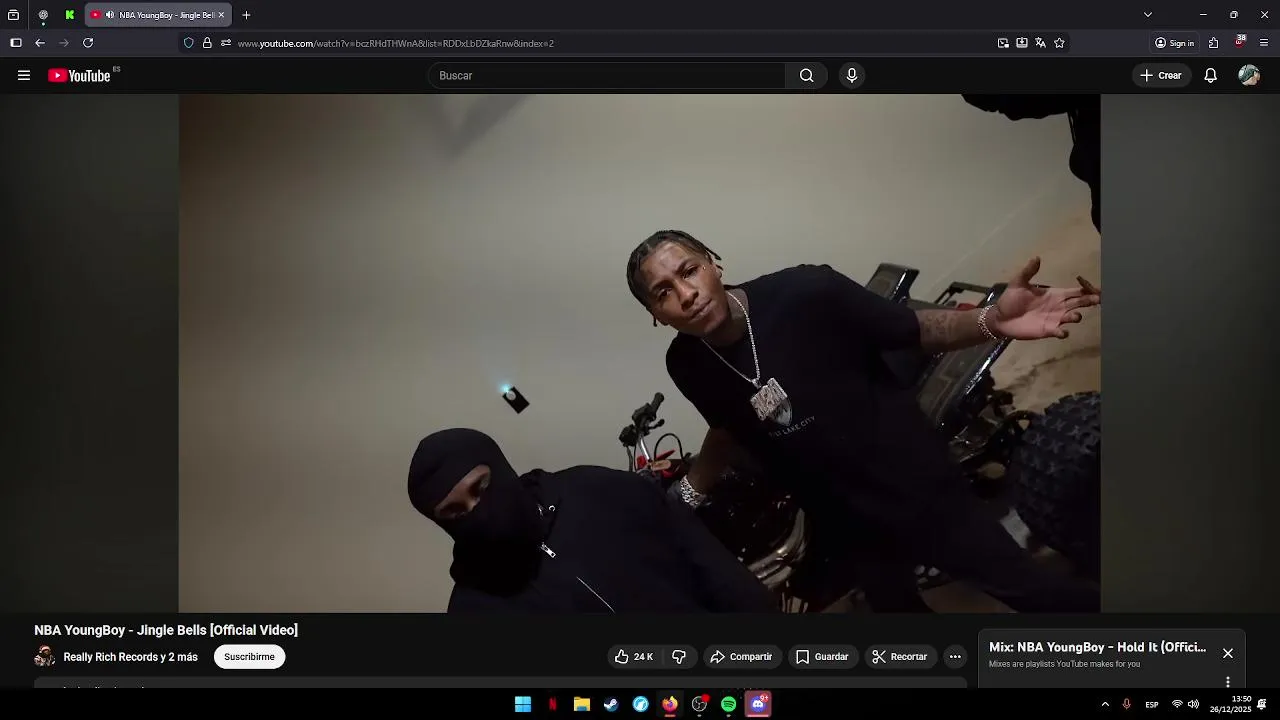Open Really Rich Records channel link
Image resolution: width=1280 pixels, height=720 pixels.
130,657
